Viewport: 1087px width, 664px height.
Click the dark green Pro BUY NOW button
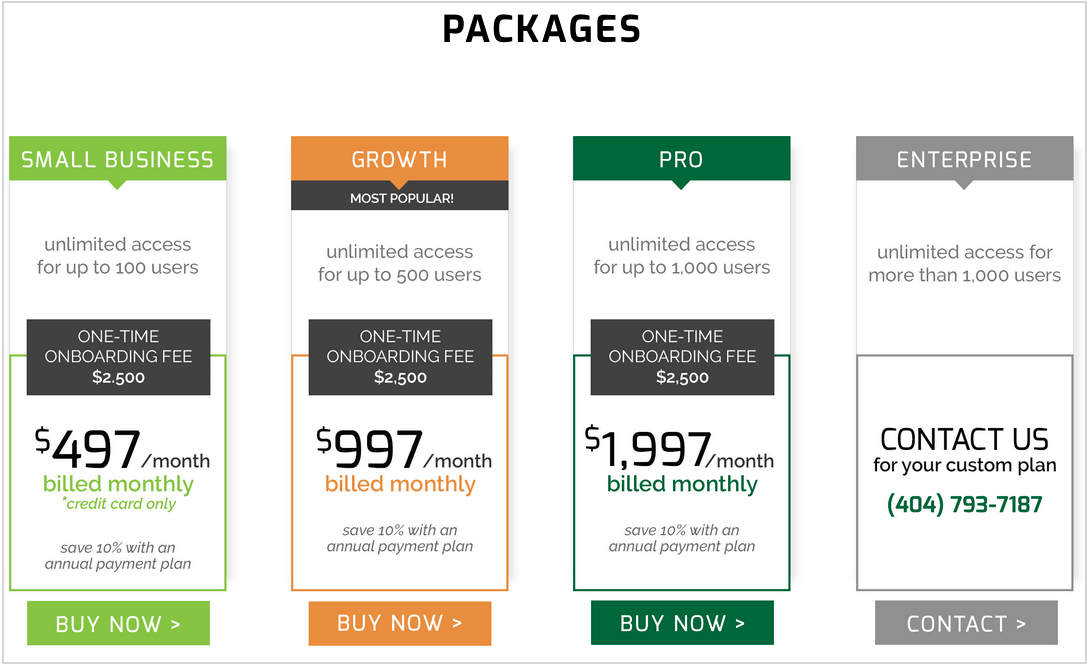682,623
